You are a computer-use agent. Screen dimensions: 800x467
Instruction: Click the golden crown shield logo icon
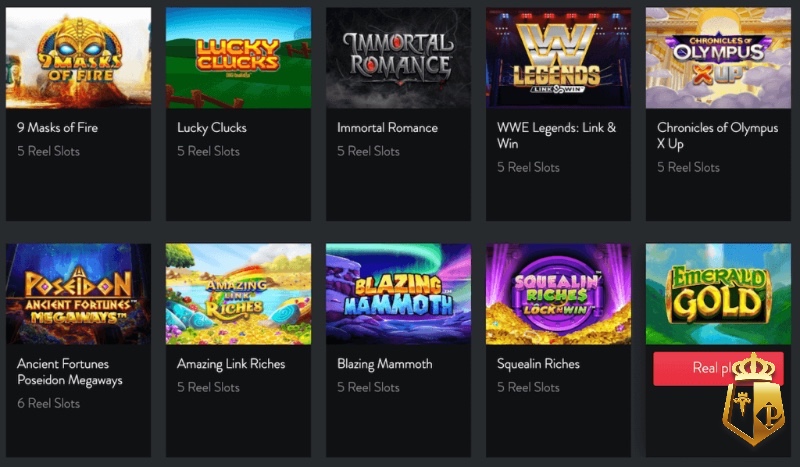click(x=754, y=398)
